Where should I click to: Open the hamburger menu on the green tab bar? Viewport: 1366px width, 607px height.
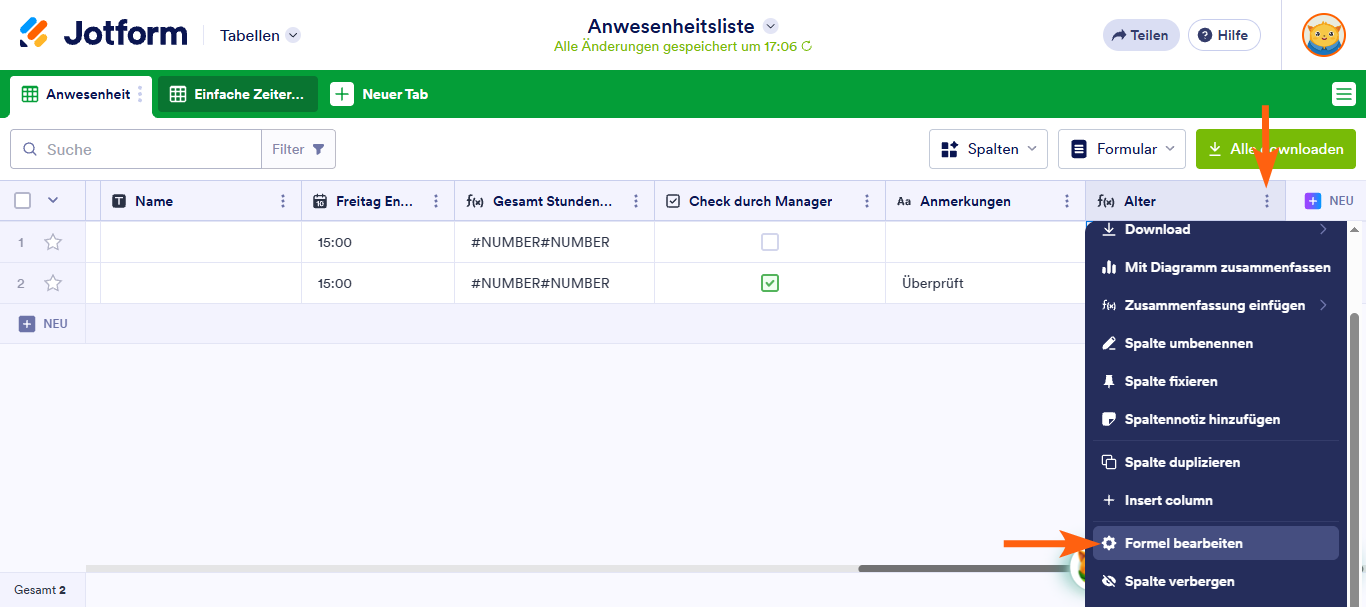click(x=1344, y=94)
